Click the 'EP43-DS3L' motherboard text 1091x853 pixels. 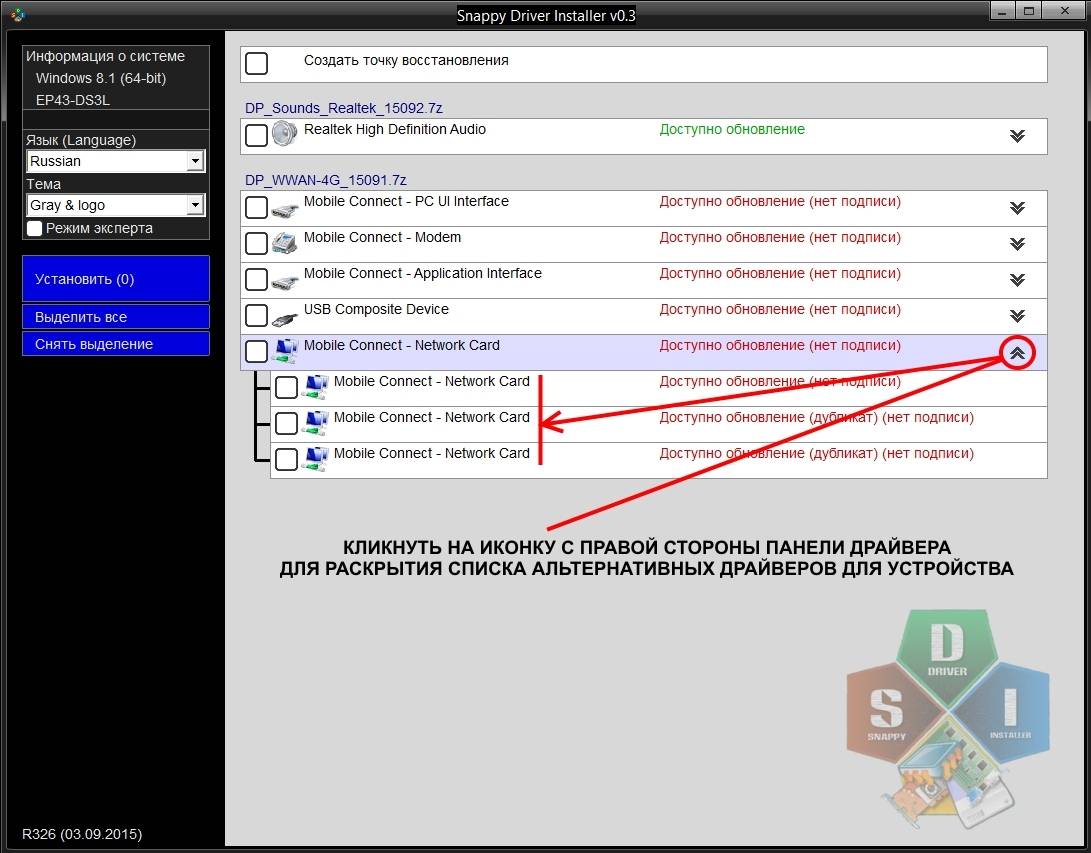[72, 99]
